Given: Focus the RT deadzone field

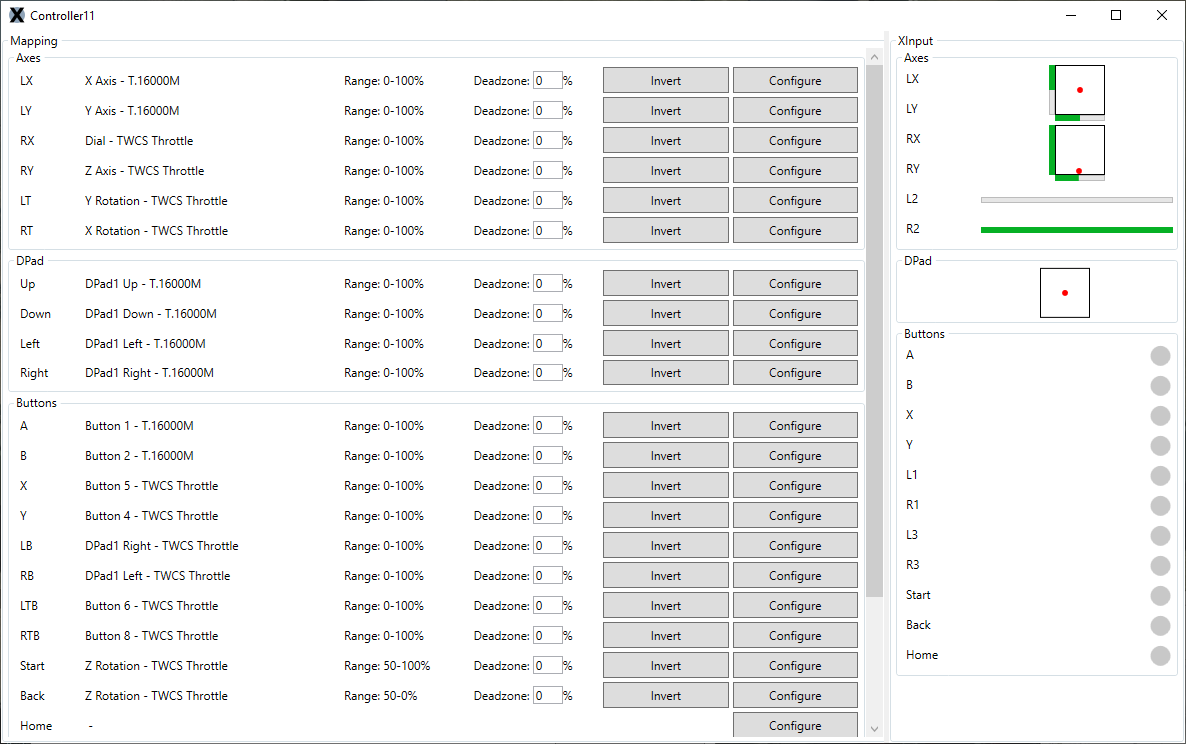Looking at the screenshot, I should 547,231.
